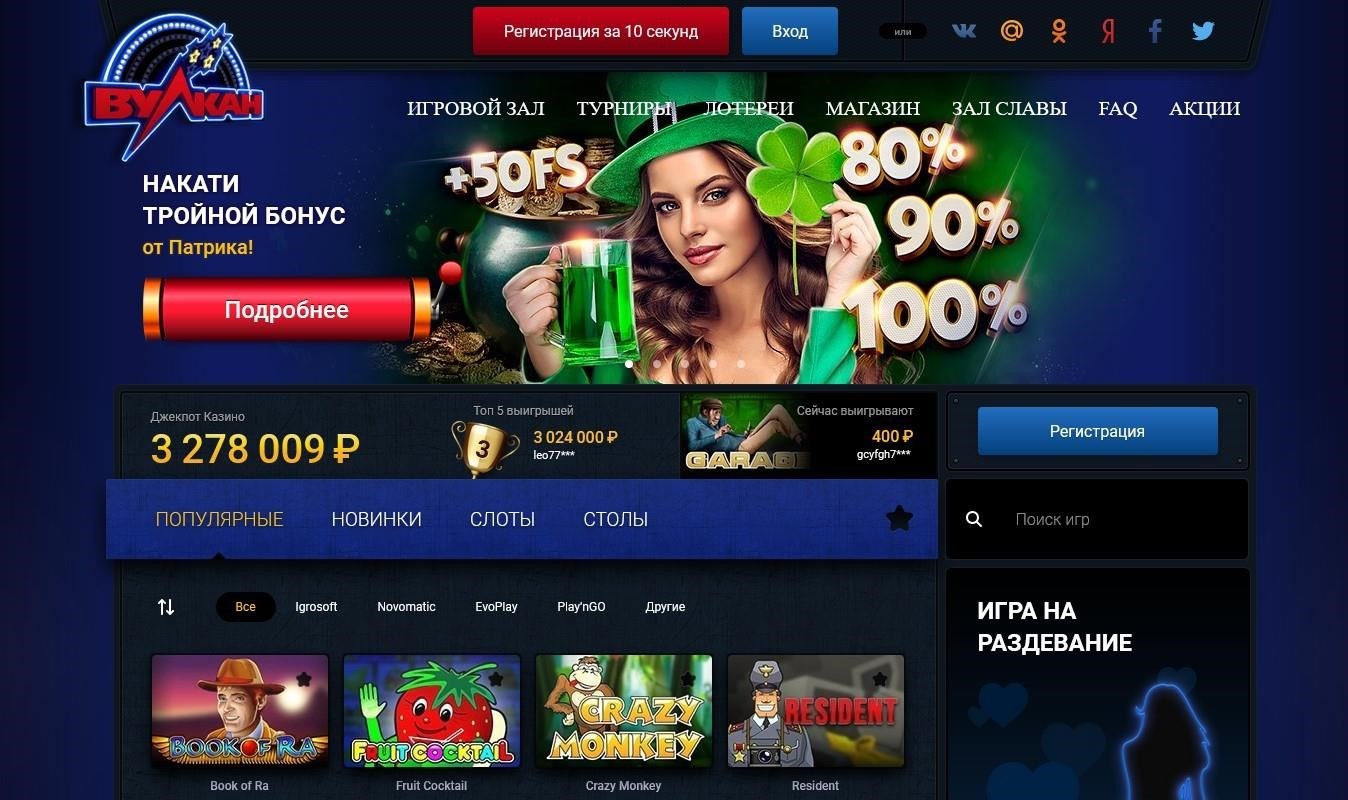This screenshot has height=800, width=1348.
Task: Click the Вулкан logo
Action: [x=174, y=89]
